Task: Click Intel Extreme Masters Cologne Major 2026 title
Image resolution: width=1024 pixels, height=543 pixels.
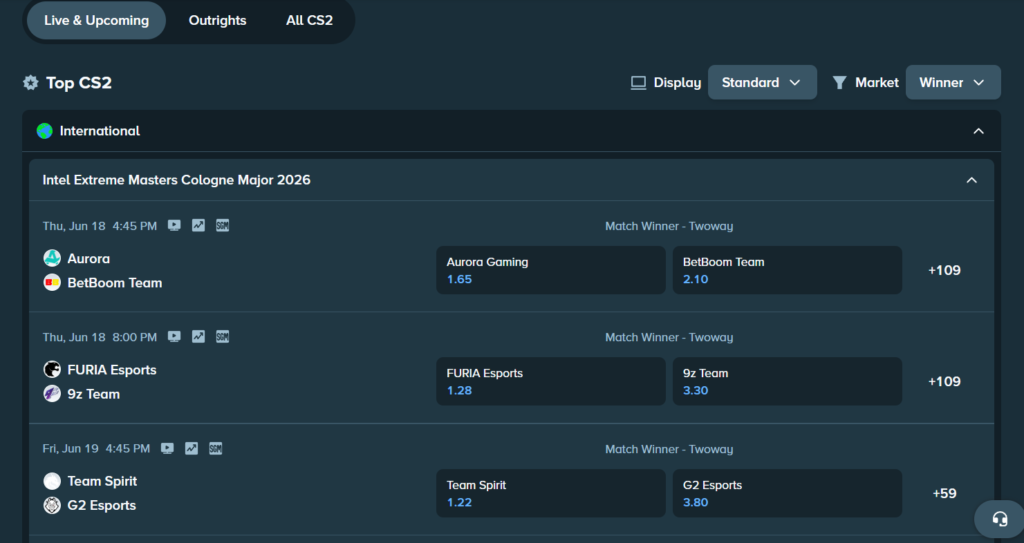Action: tap(176, 180)
